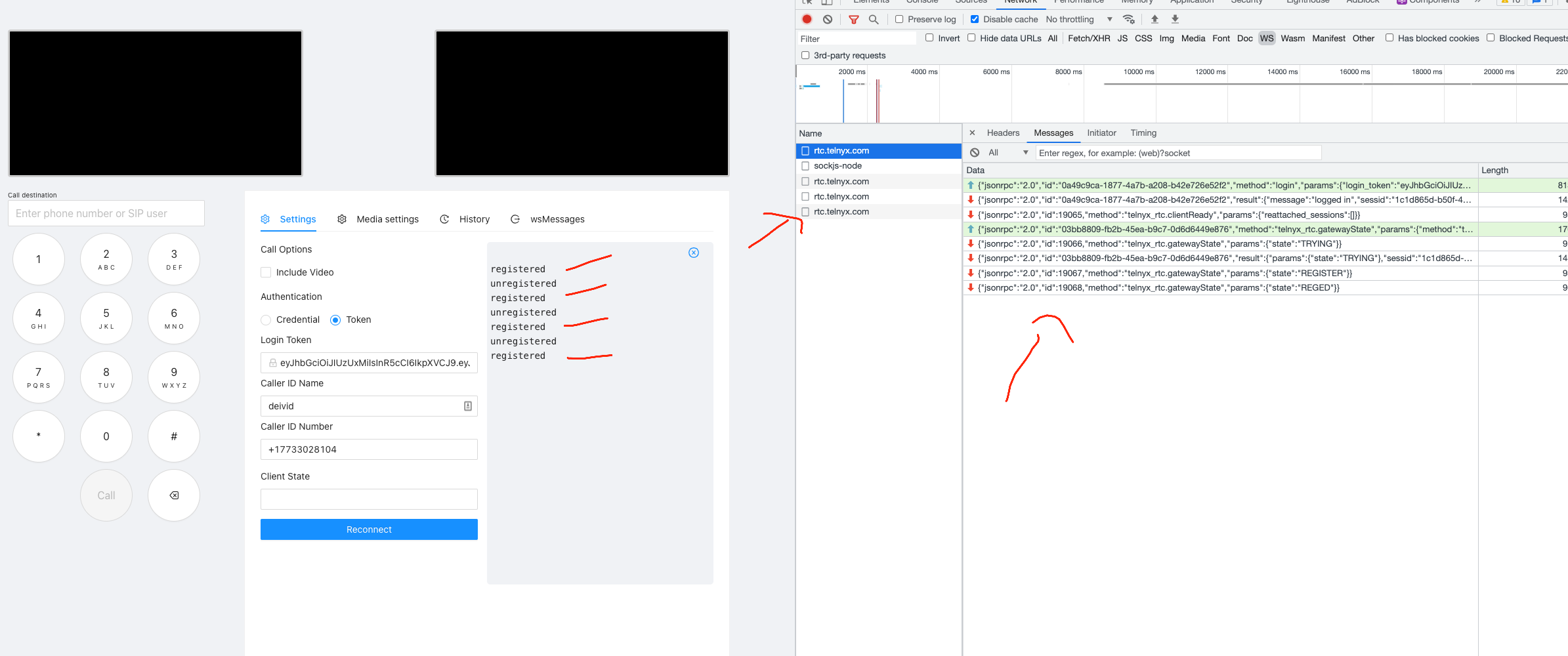This screenshot has width=1568, height=656.
Task: Click the phone number destination field
Action: click(x=105, y=213)
